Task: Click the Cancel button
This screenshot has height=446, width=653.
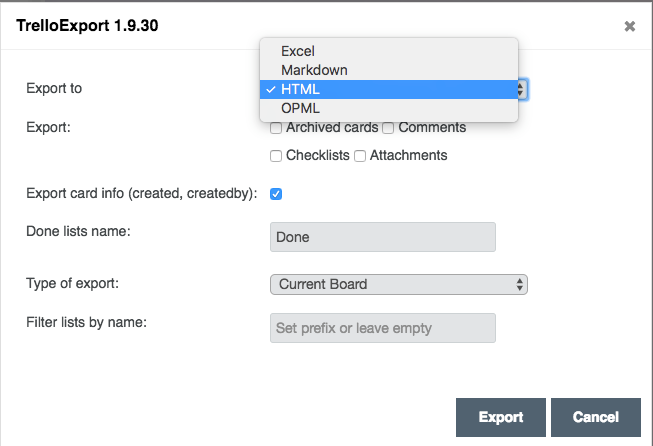Action: click(595, 417)
